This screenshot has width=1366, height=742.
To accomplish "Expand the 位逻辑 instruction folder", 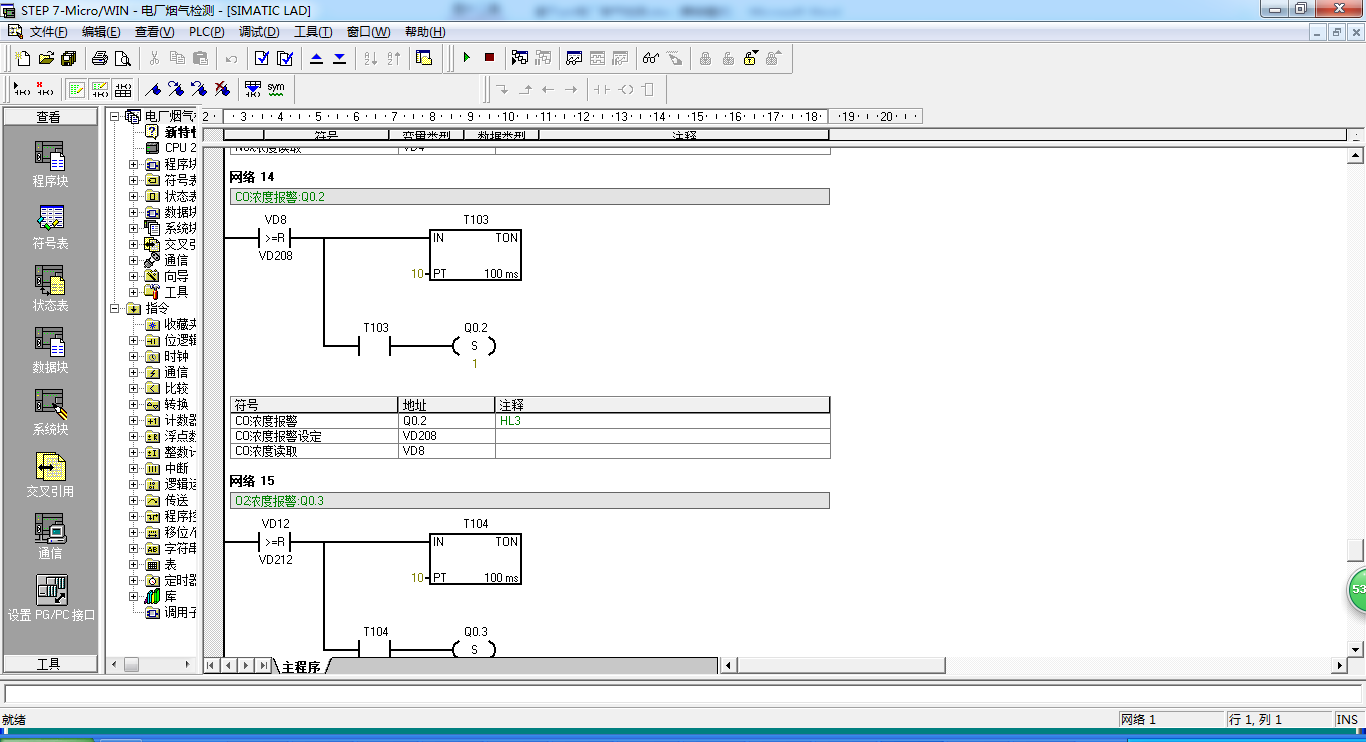I will tap(134, 340).
